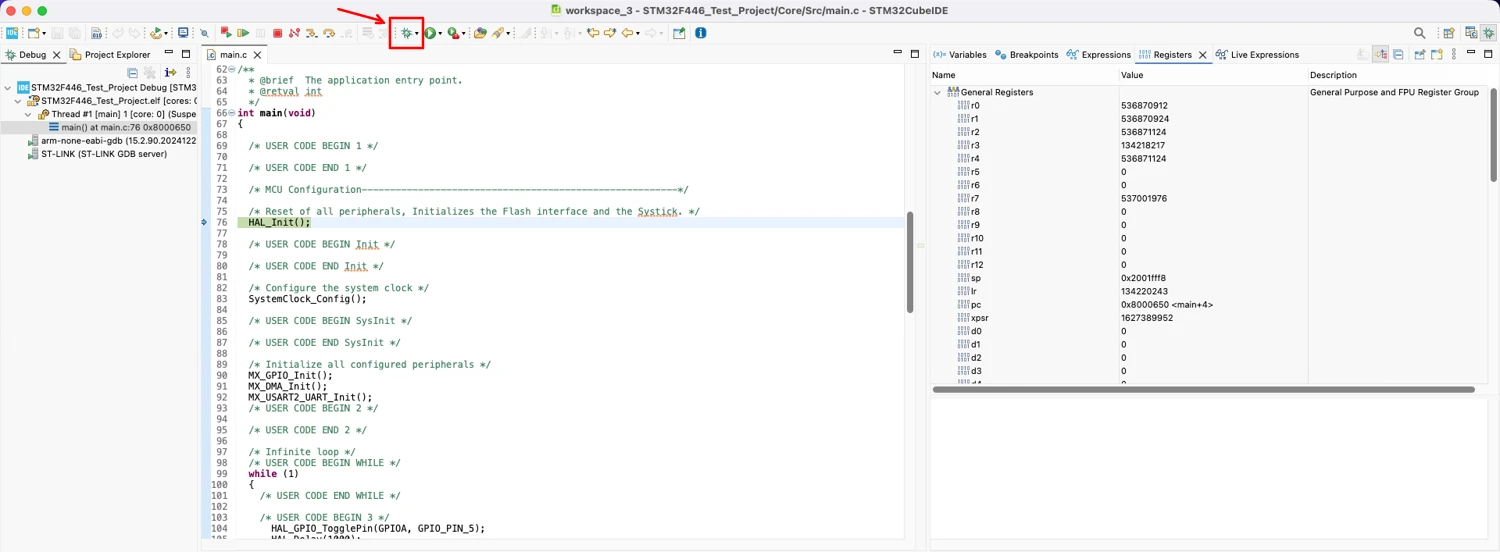Open the Run launch dropdown arrow
The height and width of the screenshot is (552, 1500).
coord(440,34)
